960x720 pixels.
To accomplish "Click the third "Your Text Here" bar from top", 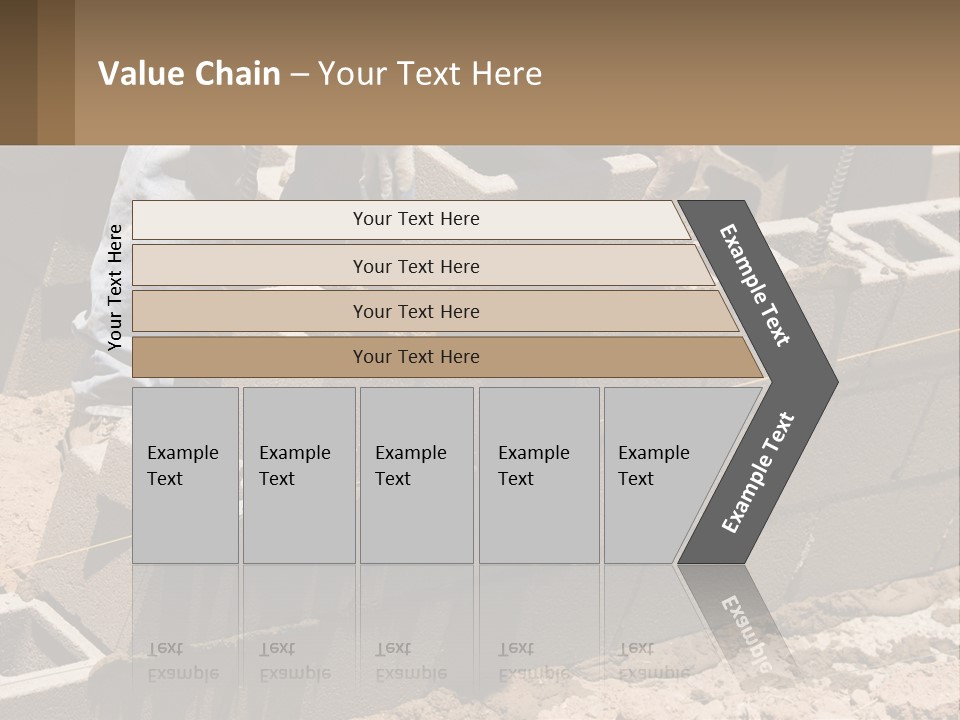I will (416, 311).
